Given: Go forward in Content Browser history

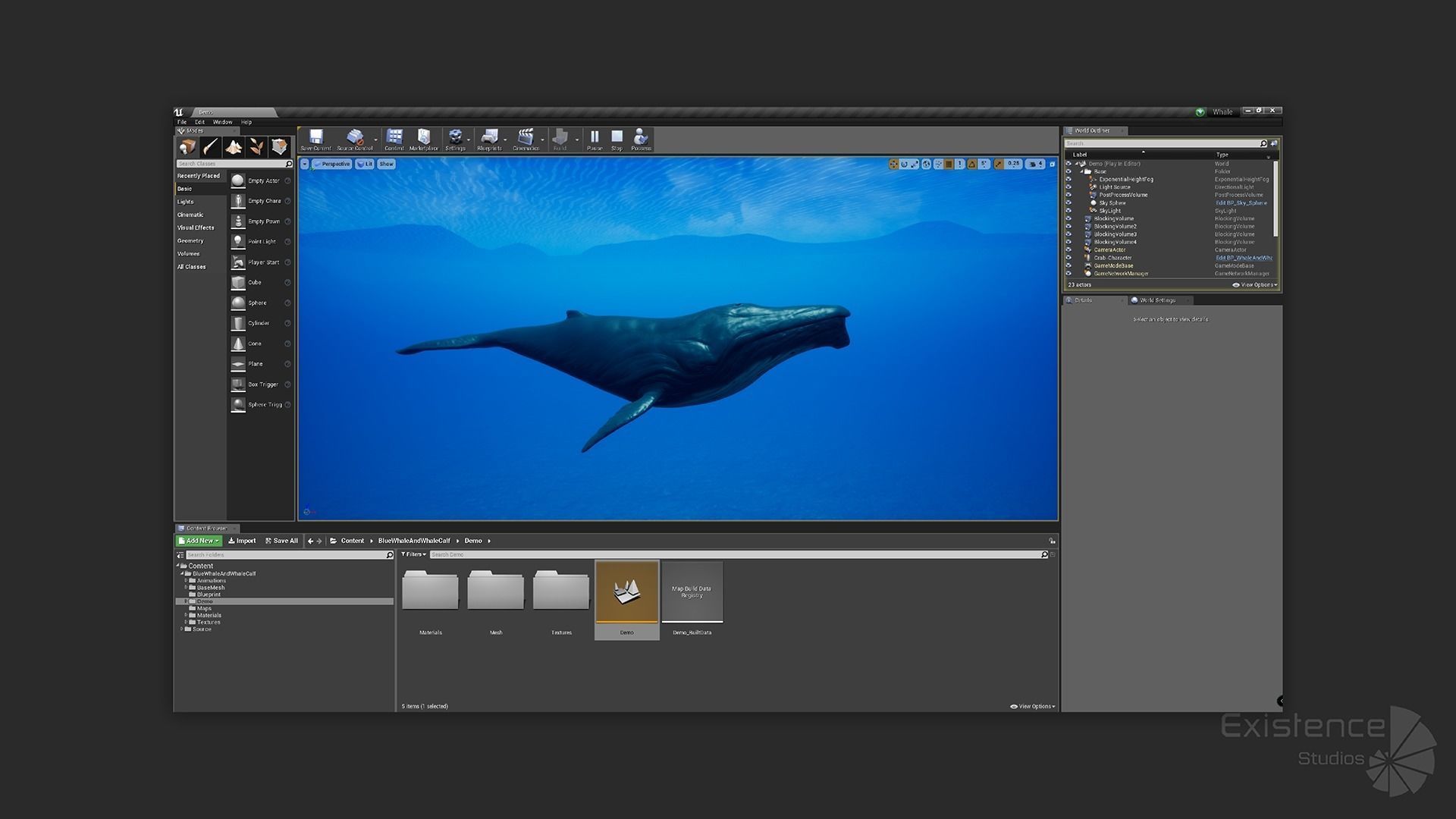Looking at the screenshot, I should [319, 541].
